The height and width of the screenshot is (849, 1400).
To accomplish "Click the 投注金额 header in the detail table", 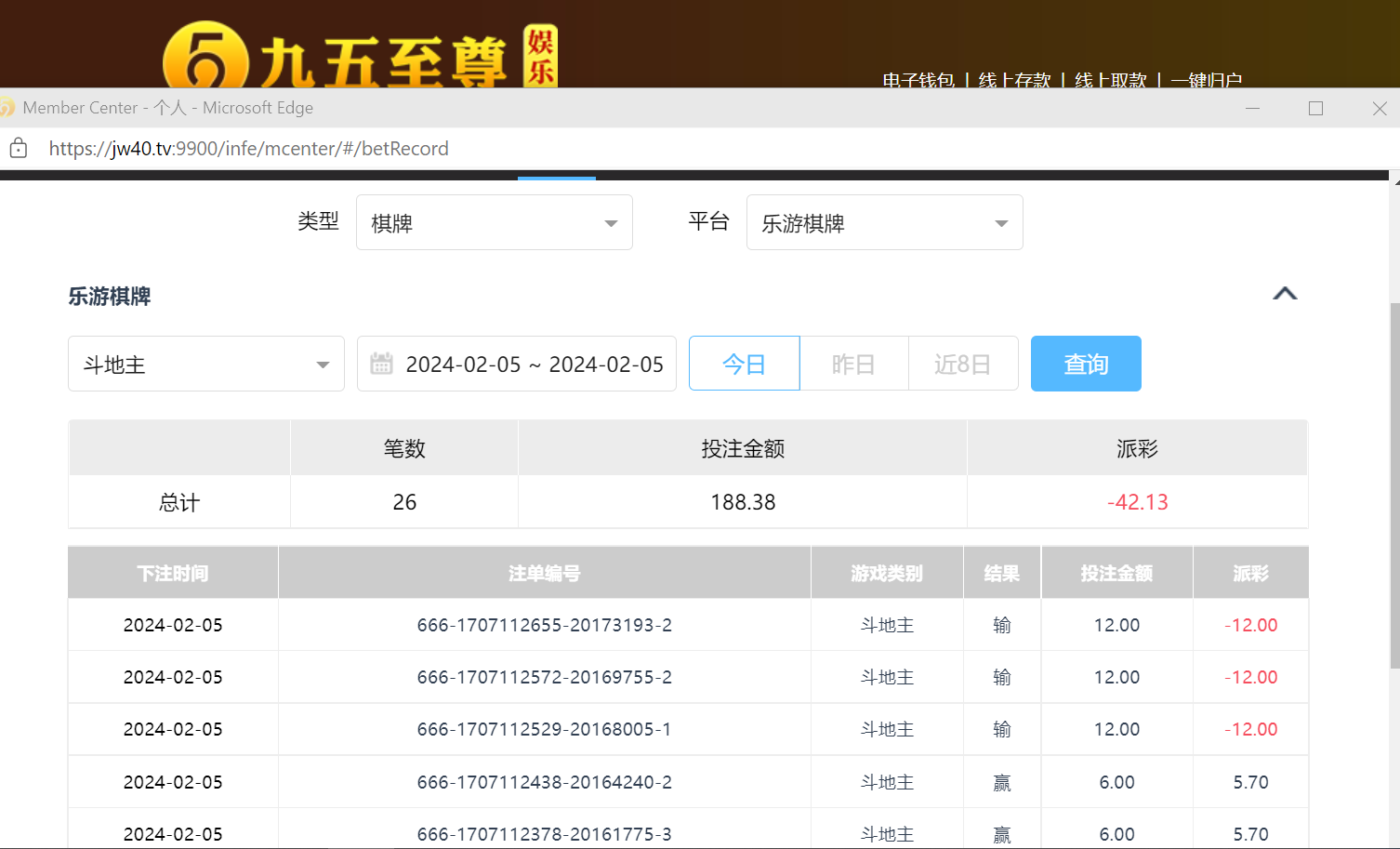I will click(1116, 573).
